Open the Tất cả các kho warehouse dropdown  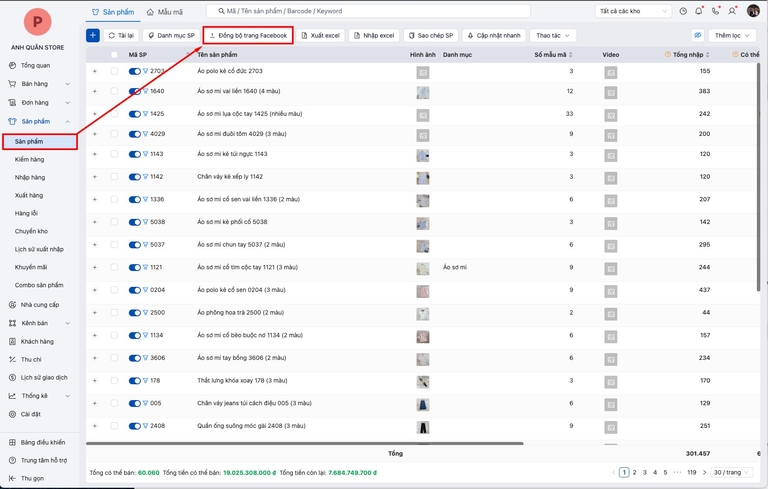(x=632, y=11)
